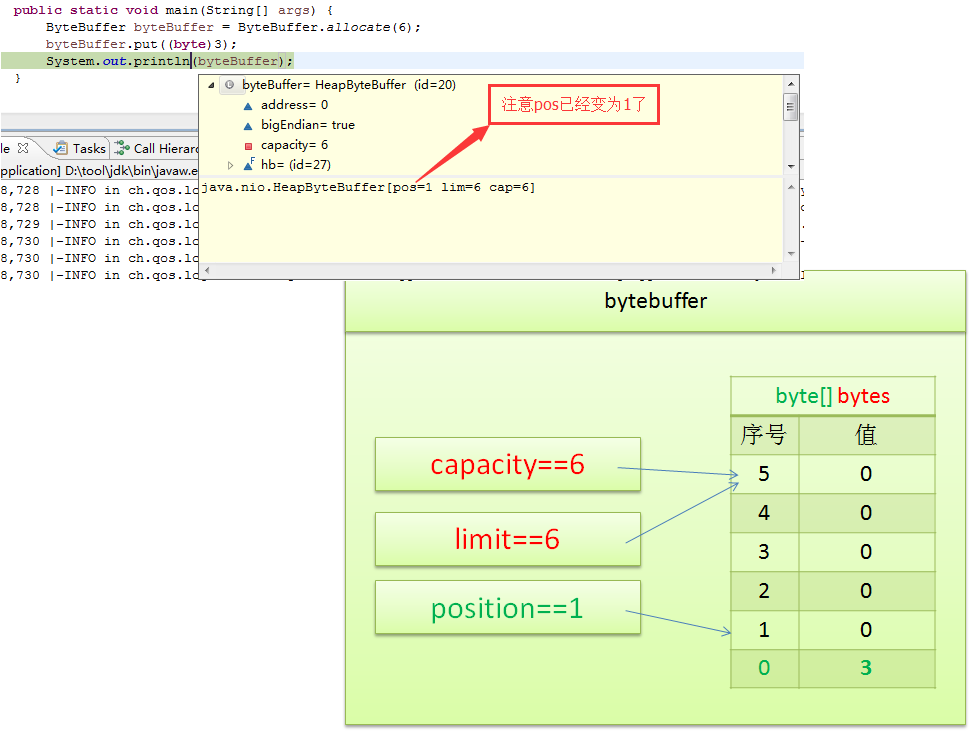Screen dimensions: 972x733
Task: Switch to the Tasks tab
Action: click(88, 148)
